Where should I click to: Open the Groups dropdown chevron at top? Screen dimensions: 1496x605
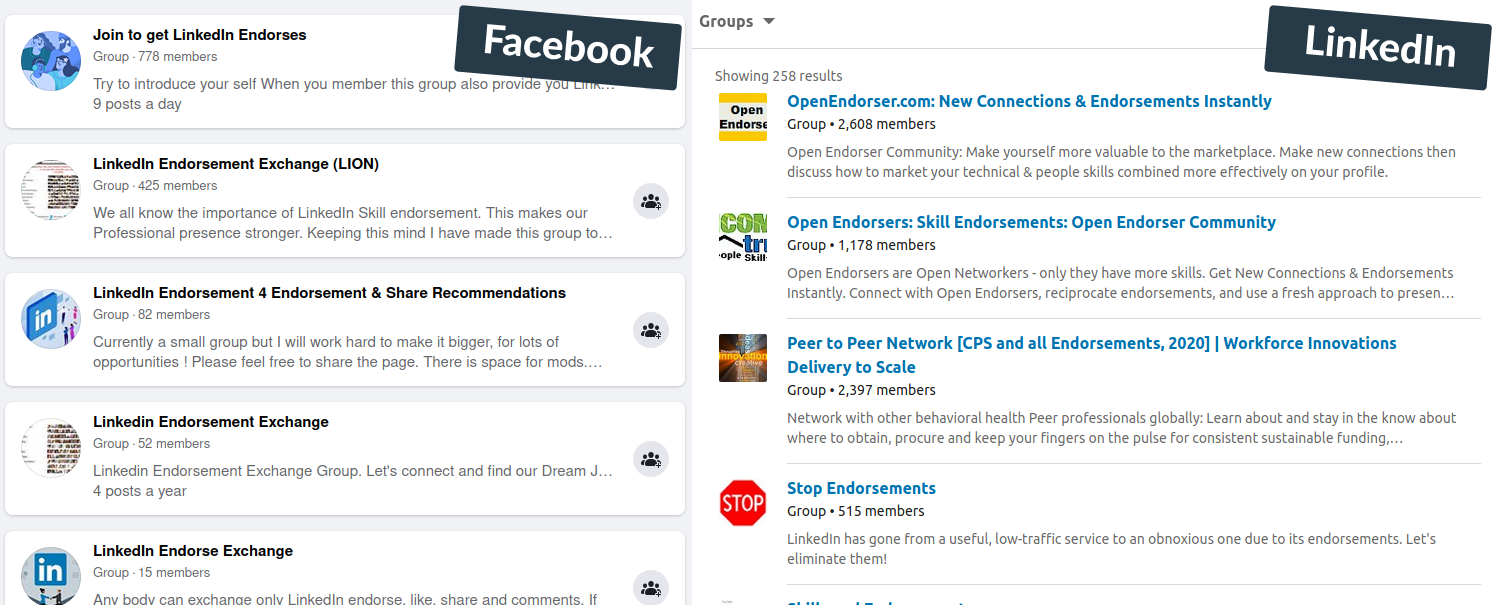(x=767, y=21)
